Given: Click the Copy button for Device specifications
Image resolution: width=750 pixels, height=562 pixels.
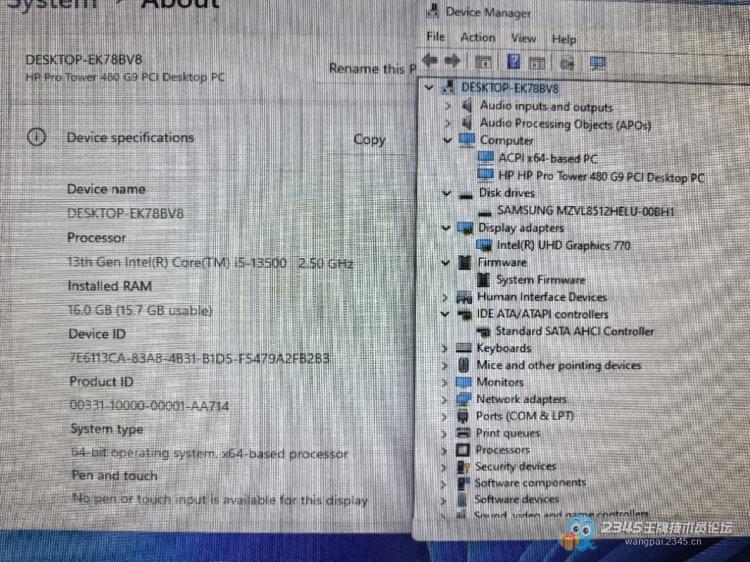Looking at the screenshot, I should [x=369, y=139].
